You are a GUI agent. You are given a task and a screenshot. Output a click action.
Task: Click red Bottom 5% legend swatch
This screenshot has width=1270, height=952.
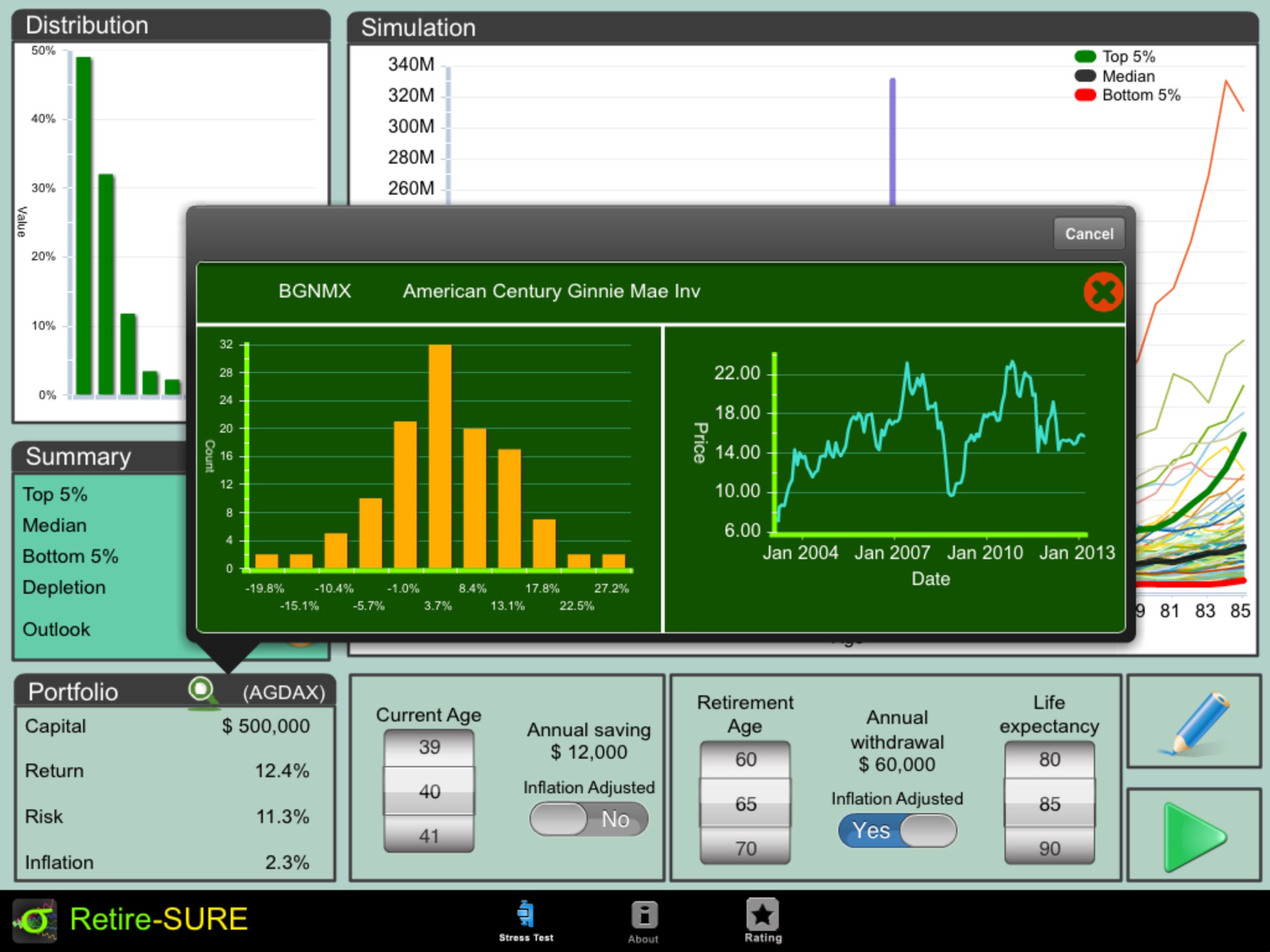coord(1085,95)
